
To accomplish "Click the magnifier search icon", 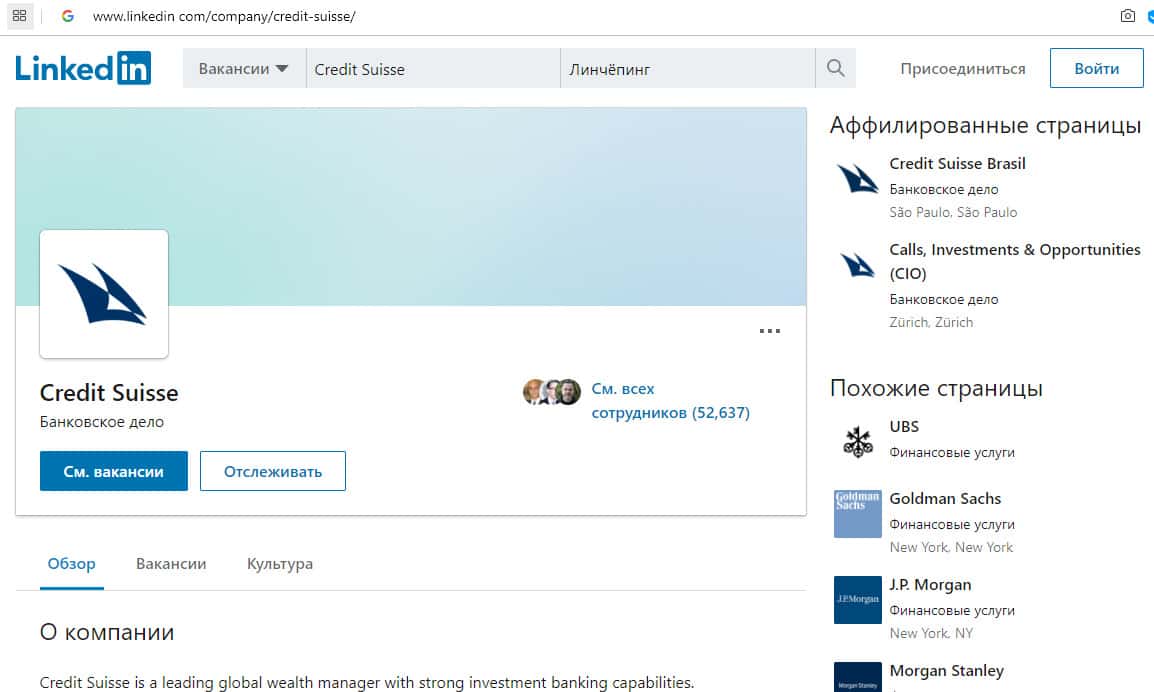I will (x=835, y=68).
